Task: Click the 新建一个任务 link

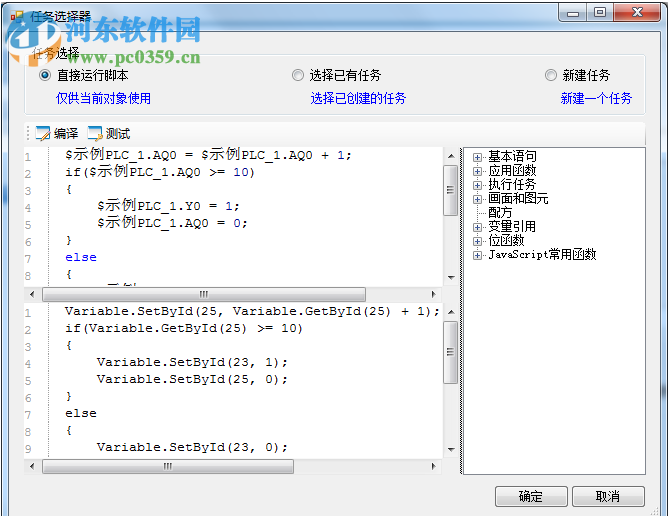Action: (x=596, y=99)
